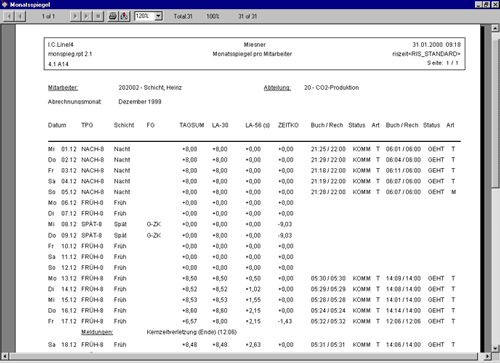Print the report with the printer icon
Screen dimensions: 500x363
[113, 16]
